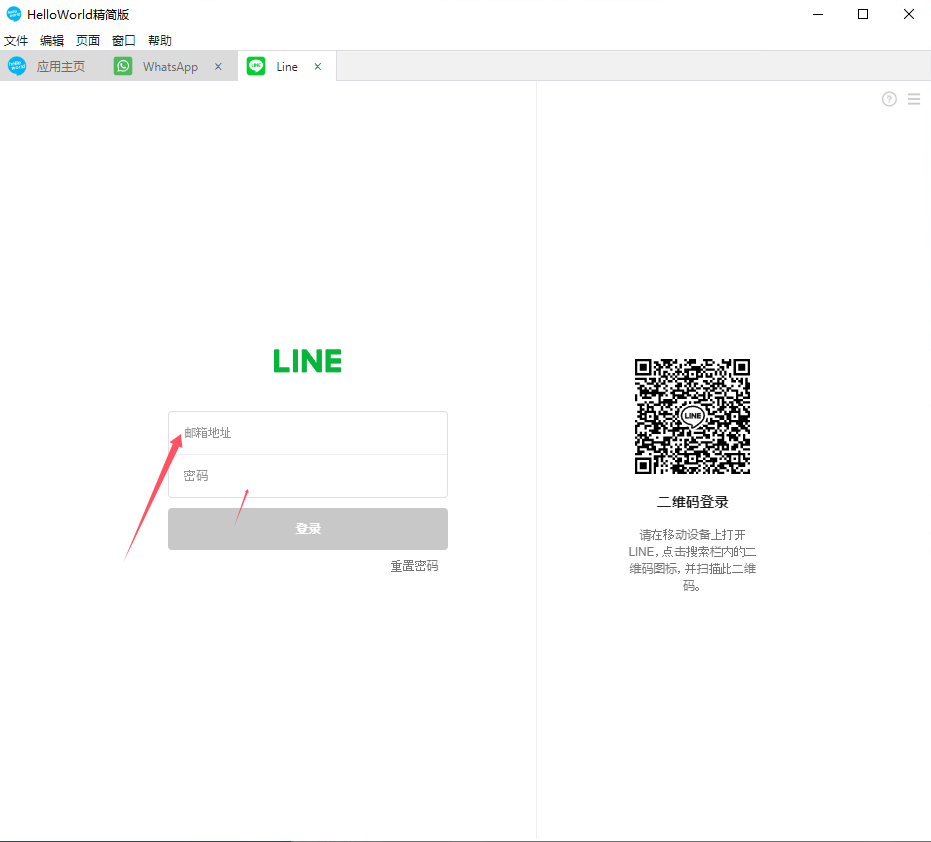Maximize the HelloWorld window
The width and height of the screenshot is (931, 842).
[863, 14]
